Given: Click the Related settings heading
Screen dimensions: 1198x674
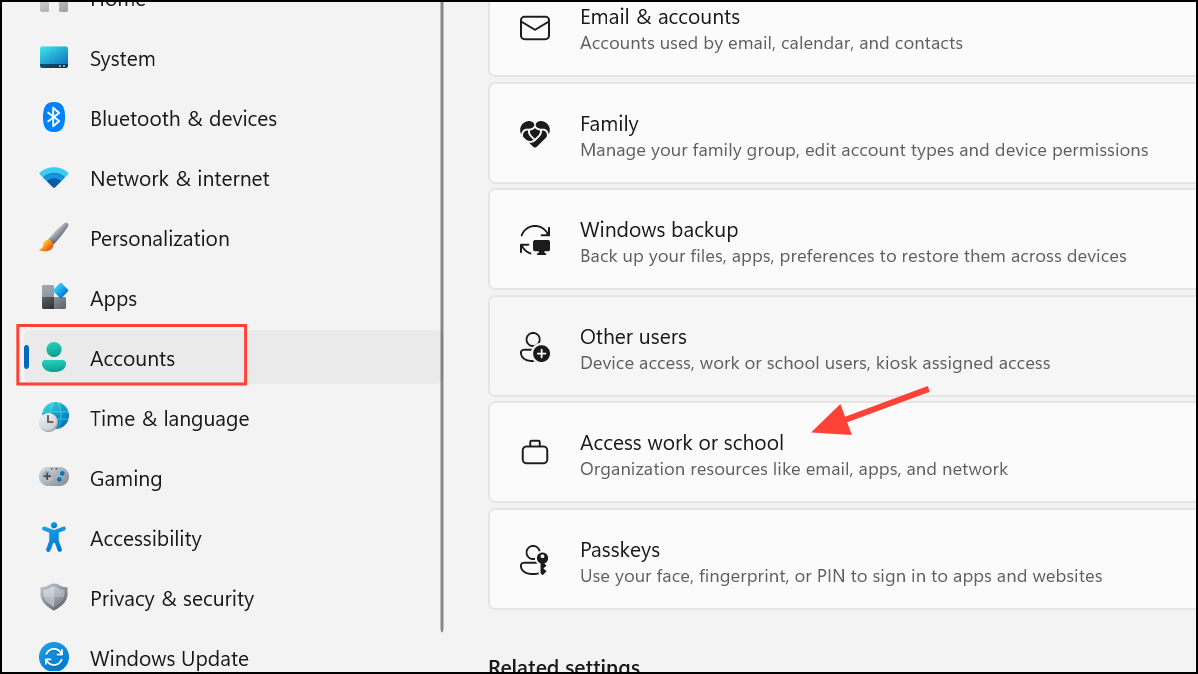Looking at the screenshot, I should (564, 665).
